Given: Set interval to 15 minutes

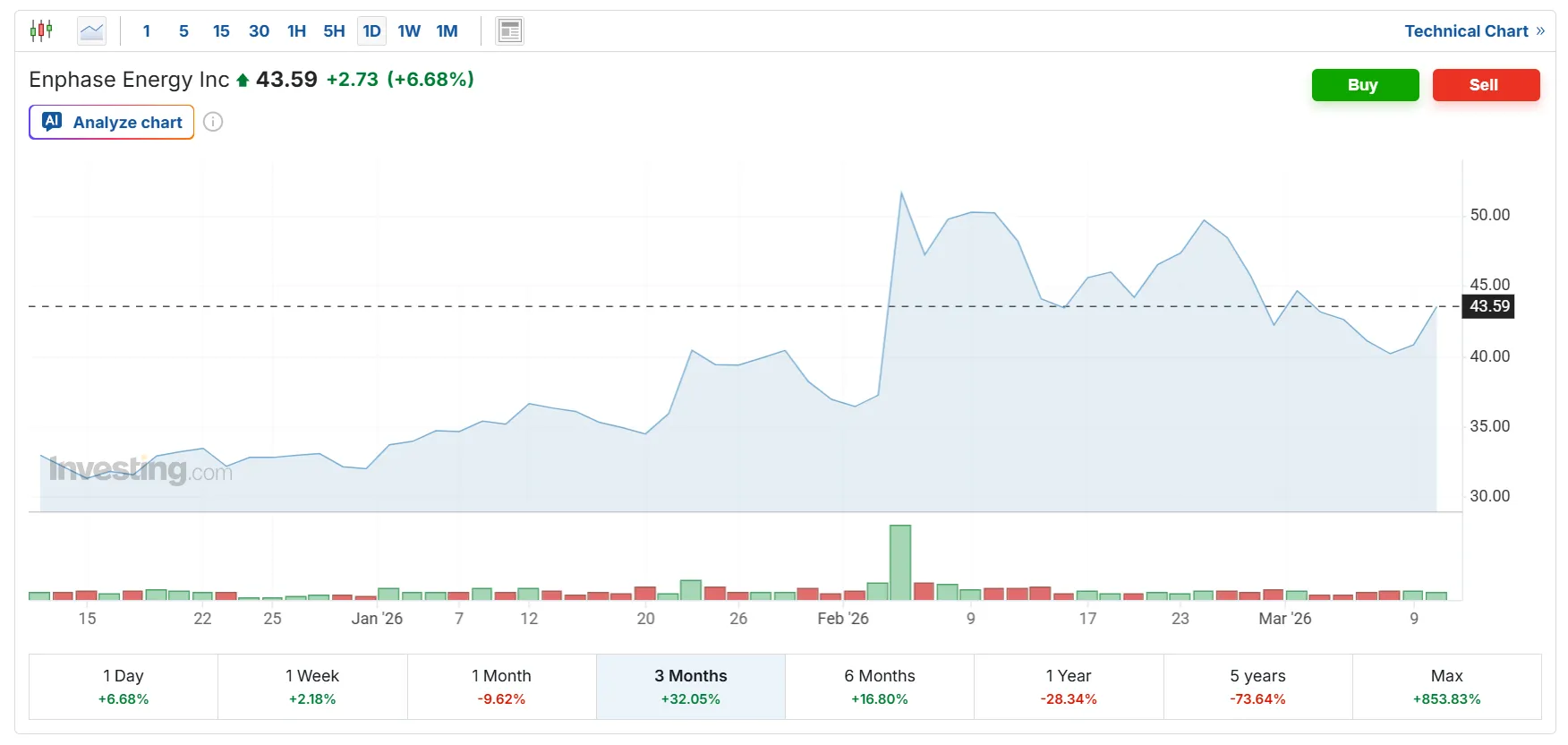Looking at the screenshot, I should (x=221, y=31).
